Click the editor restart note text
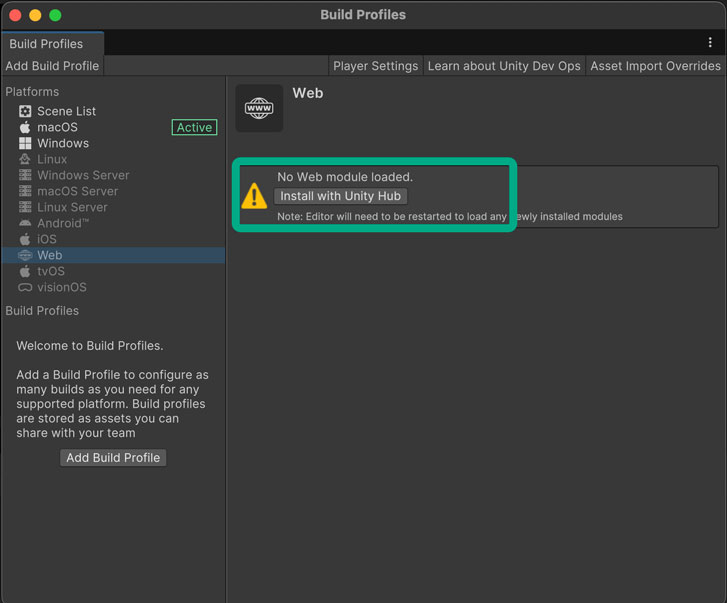Screen dimensions: 727x603 [x=450, y=216]
